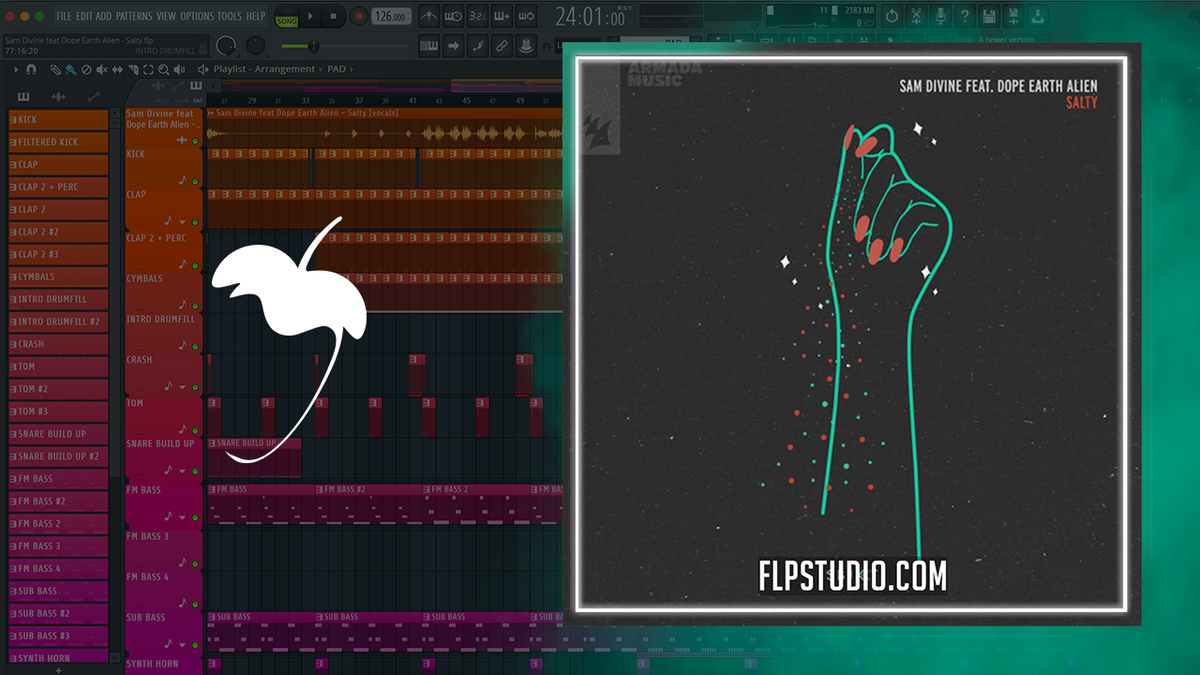Screen dimensions: 1200x675
Task: Click the tempo value stepper arrows
Action: (408, 16)
